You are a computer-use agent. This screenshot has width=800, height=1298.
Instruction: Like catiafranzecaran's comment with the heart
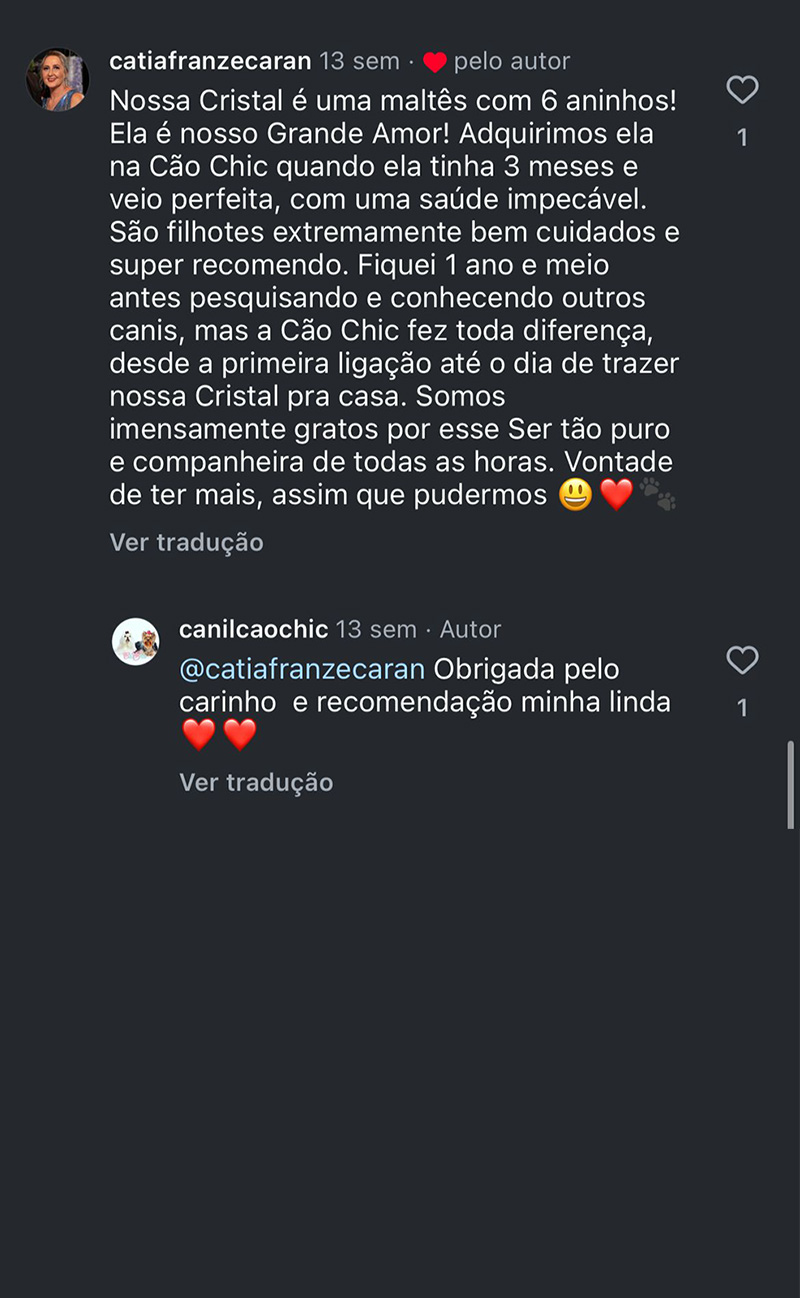[x=742, y=91]
